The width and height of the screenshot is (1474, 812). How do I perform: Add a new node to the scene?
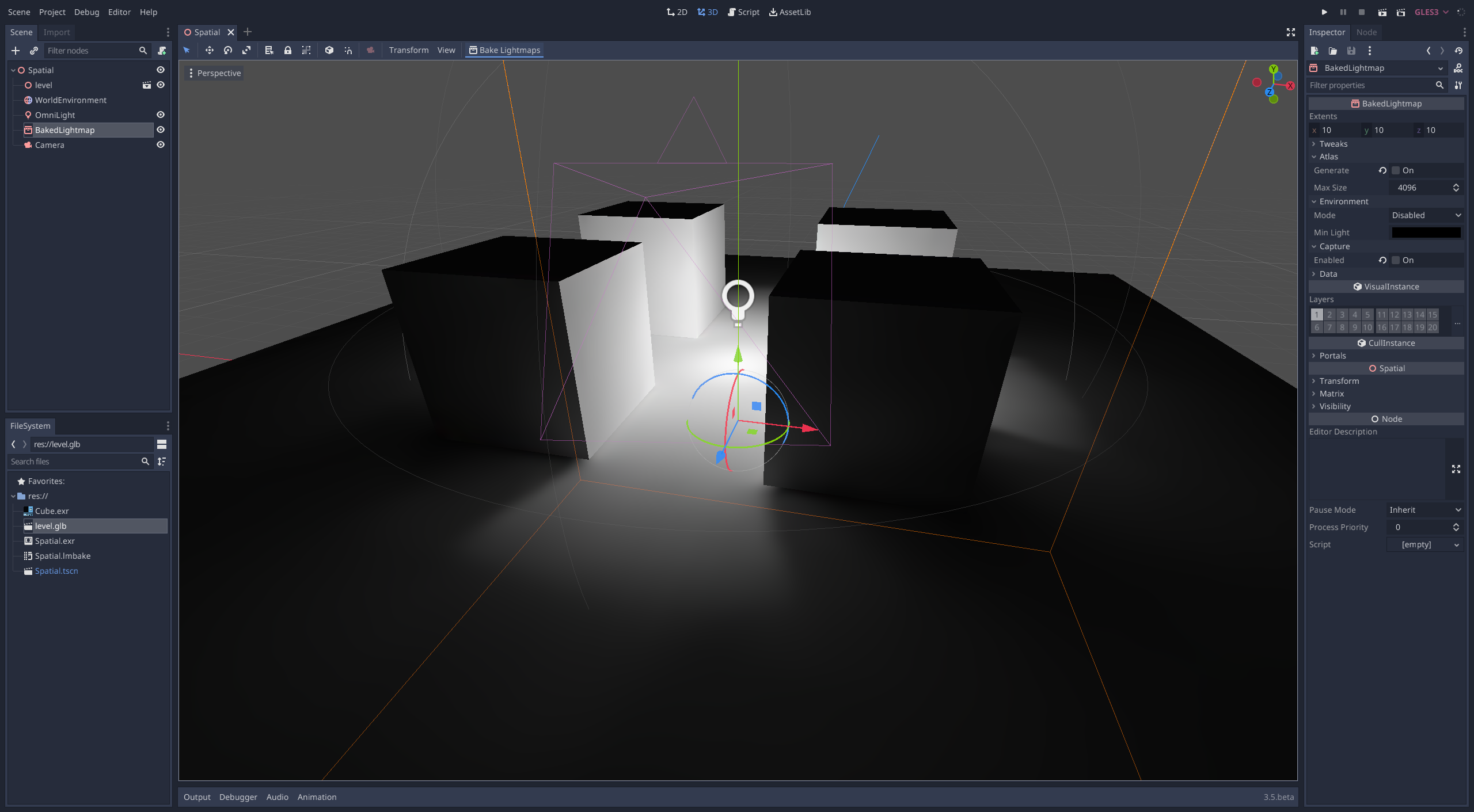[16, 51]
